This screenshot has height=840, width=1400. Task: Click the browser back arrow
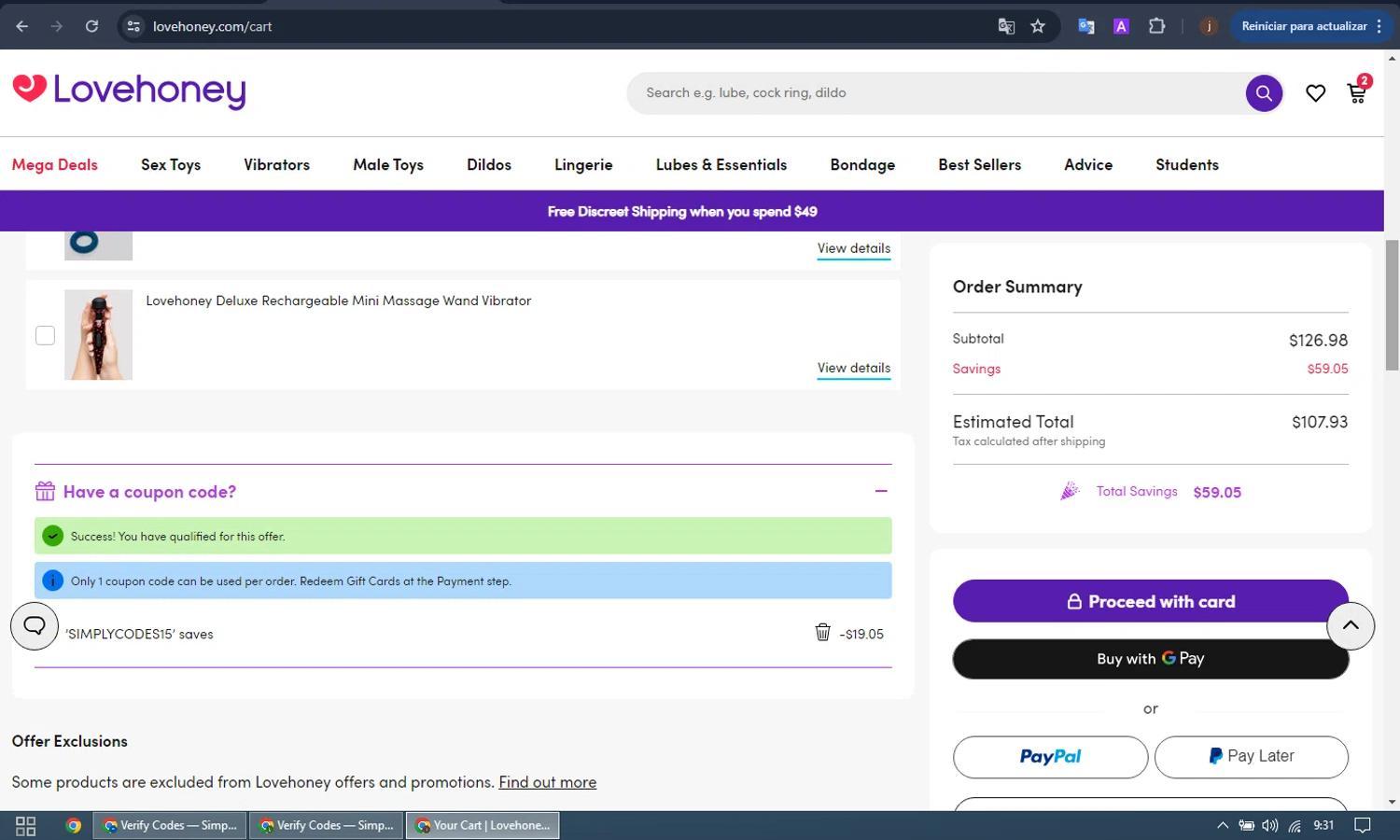pos(21,26)
